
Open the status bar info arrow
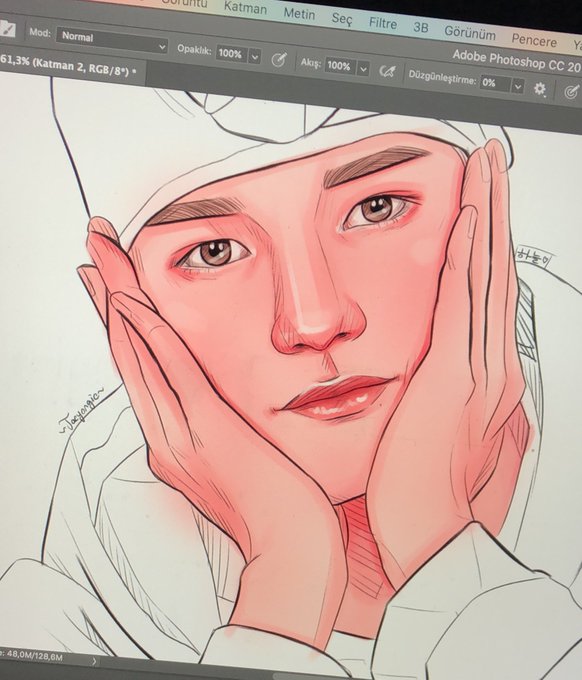coord(94,661)
